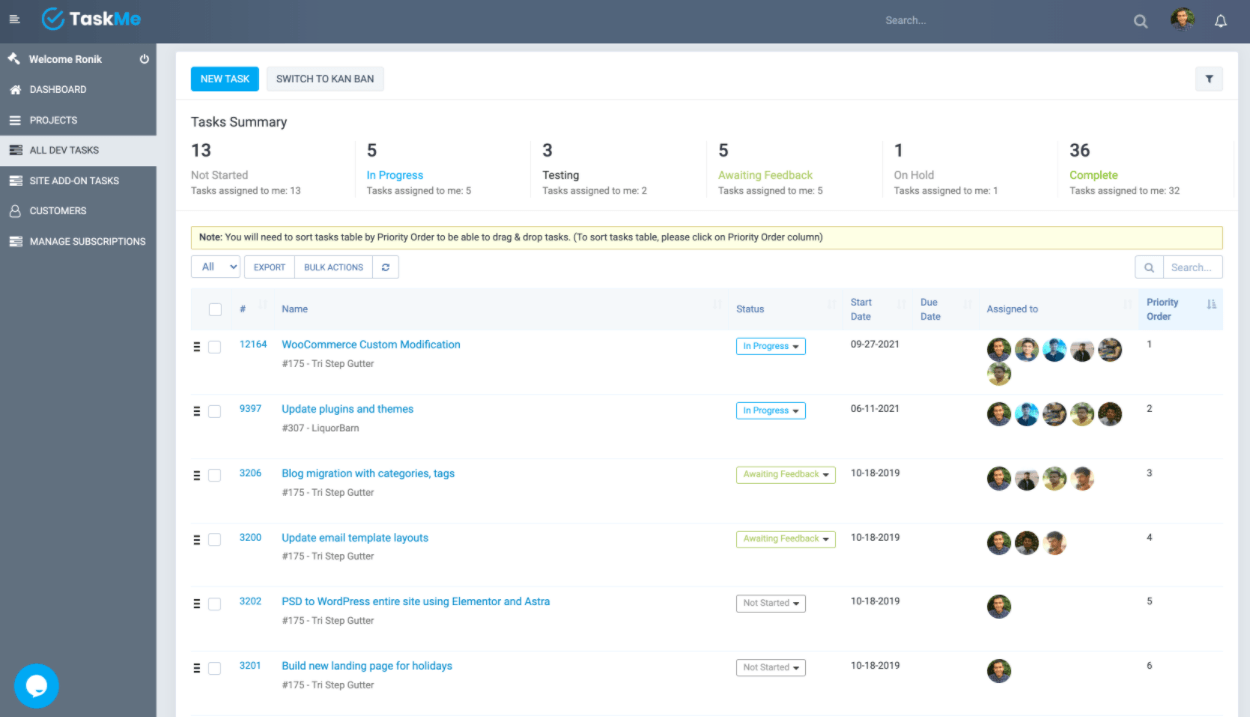This screenshot has height=717, width=1250.
Task: Open task number 3206 link
Action: (250, 473)
